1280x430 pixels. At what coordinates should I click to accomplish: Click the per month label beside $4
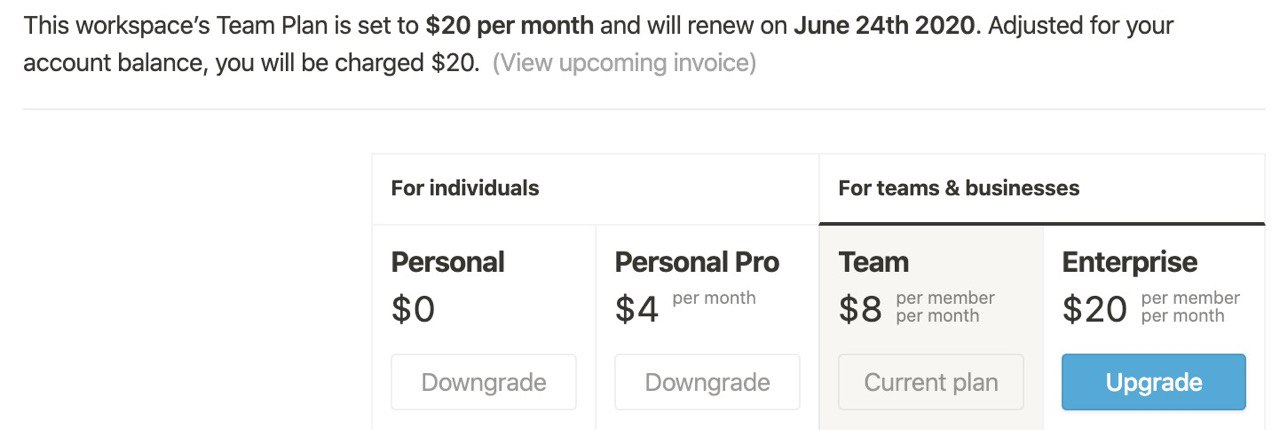tap(714, 298)
